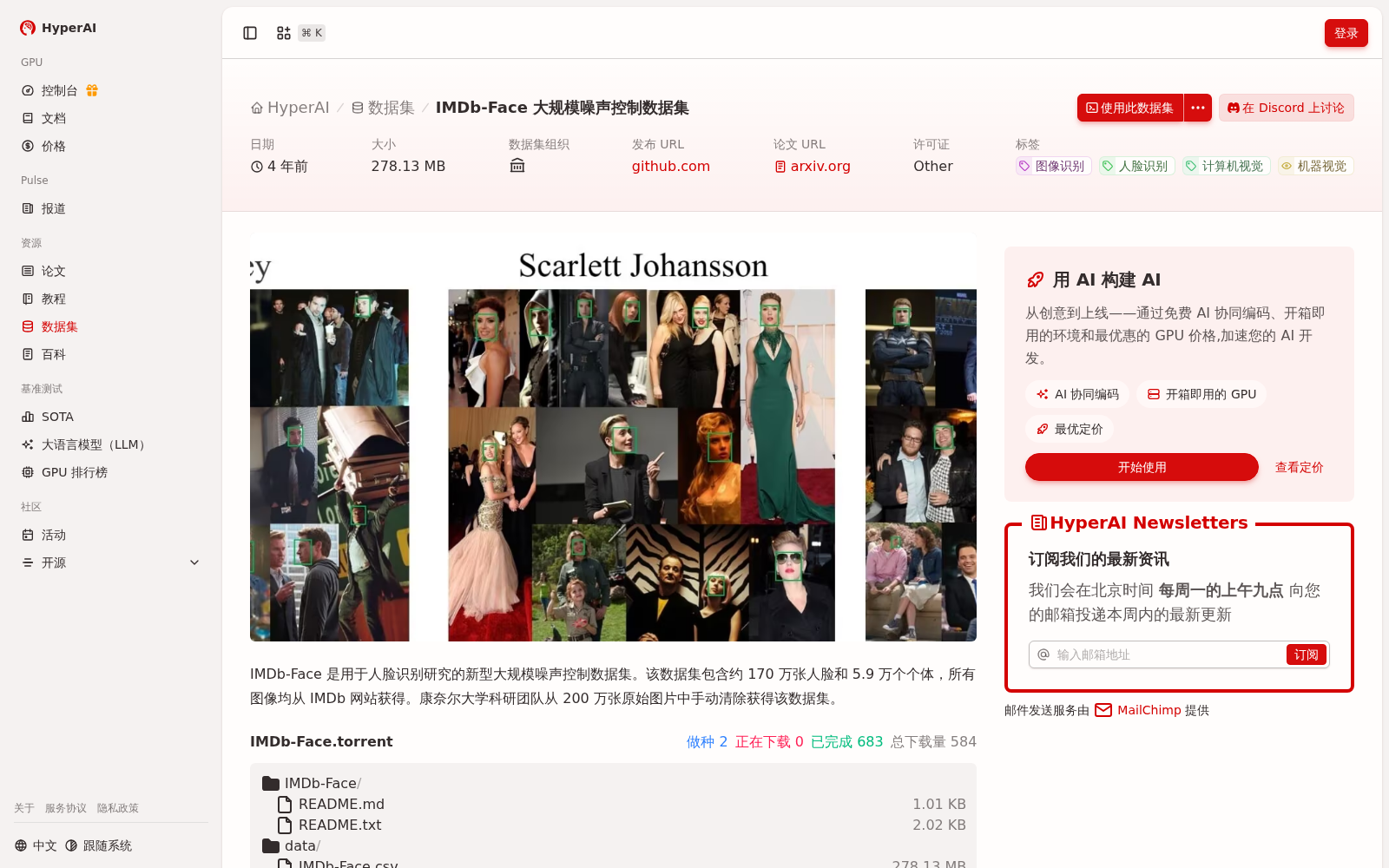The height and width of the screenshot is (868, 1389).
Task: Open the 中文 language selector
Action: [x=36, y=845]
